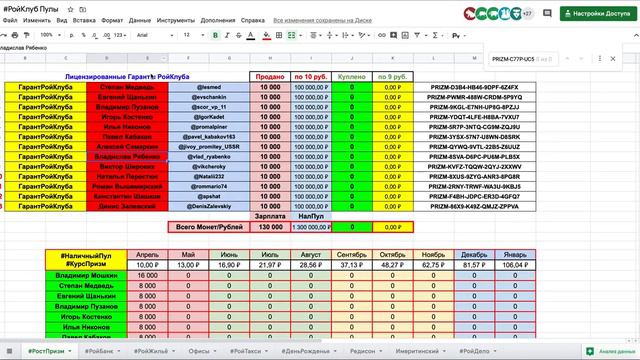The width and height of the screenshot is (640, 360).
Task: Open vertical align dropdown
Action: [x=332, y=36]
